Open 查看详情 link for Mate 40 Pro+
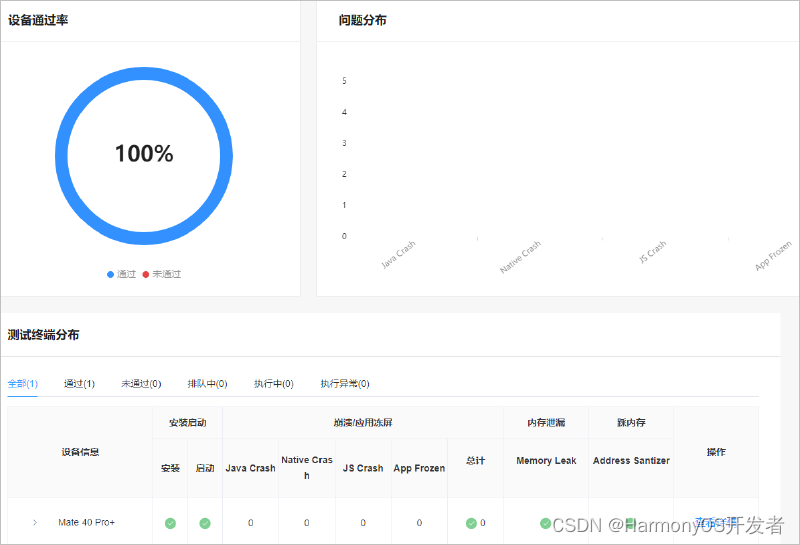The width and height of the screenshot is (800, 545). (x=716, y=523)
